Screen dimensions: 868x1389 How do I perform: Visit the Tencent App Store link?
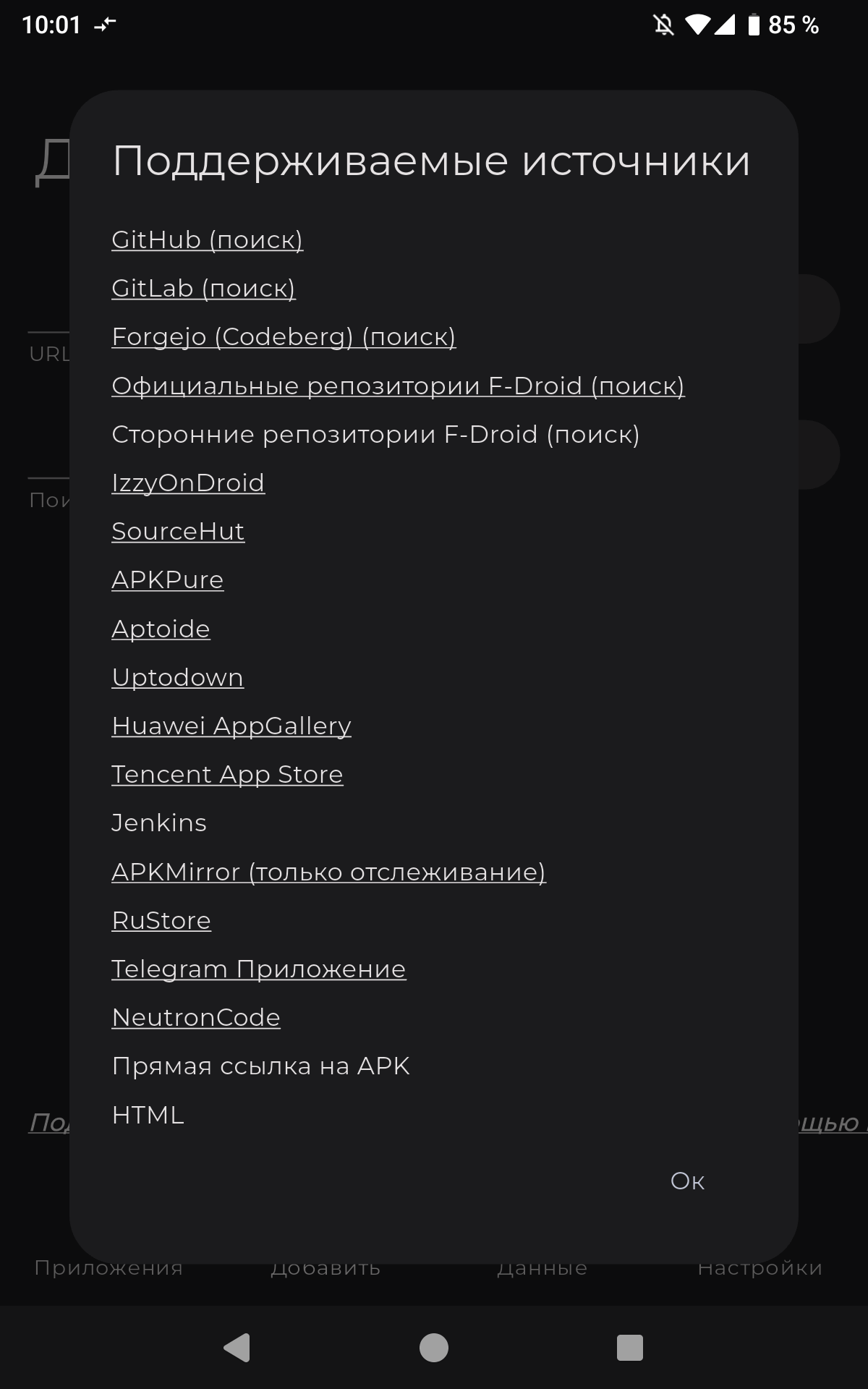coord(227,774)
